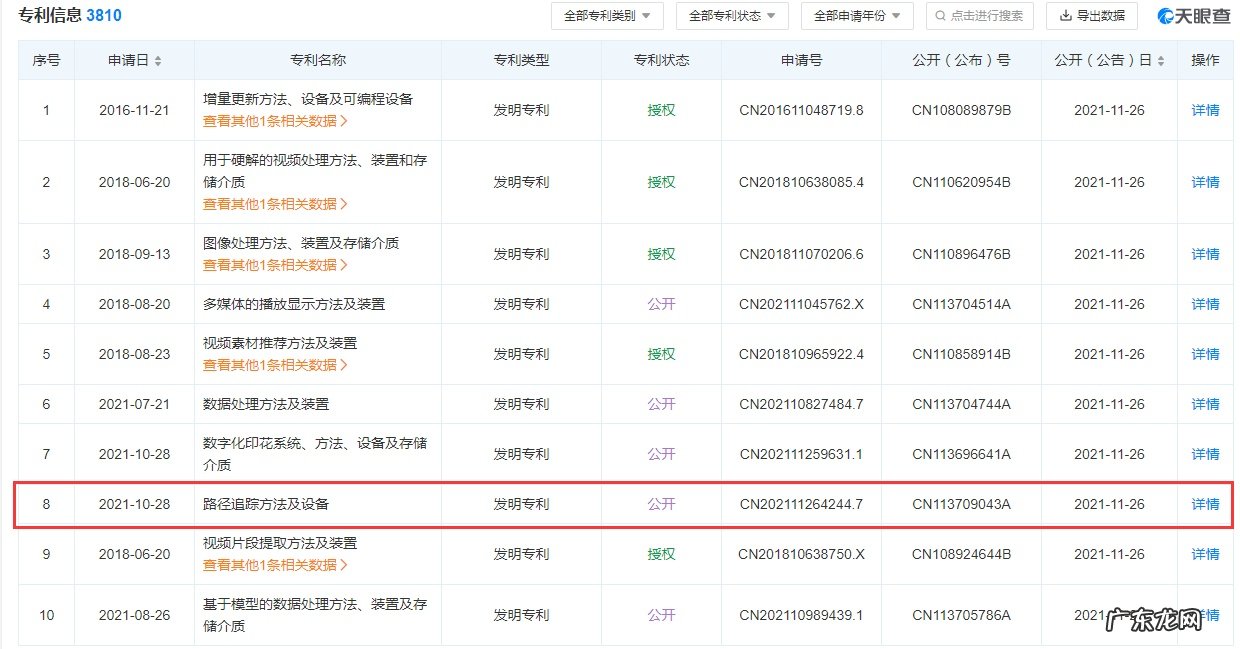Show related data under 视频素材推荐方法及装置
Viewport: 1240px width, 649px height.
click(275, 365)
